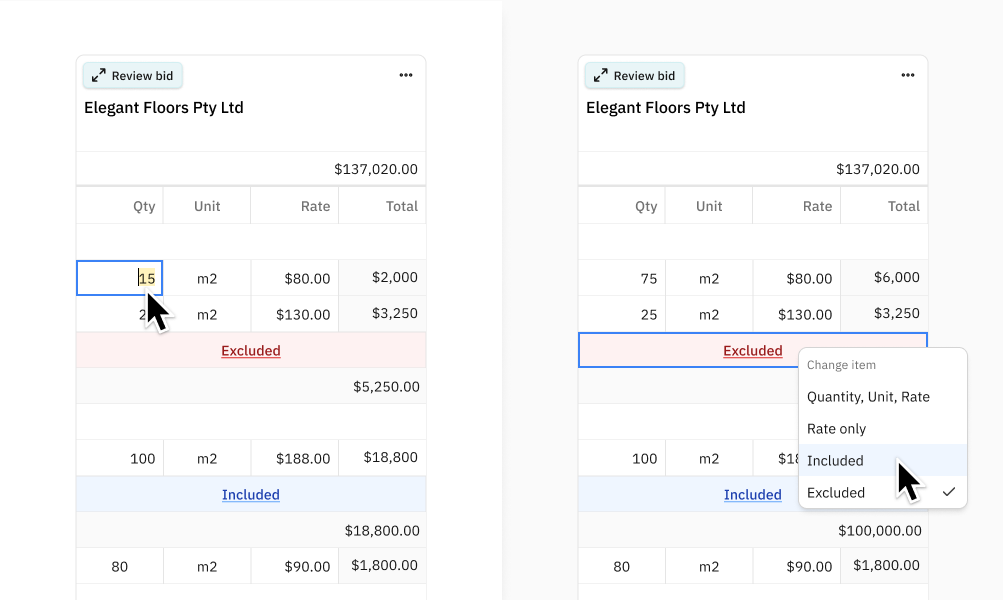Click Elegant Floors Pty Ltd title on right card

tap(665, 107)
